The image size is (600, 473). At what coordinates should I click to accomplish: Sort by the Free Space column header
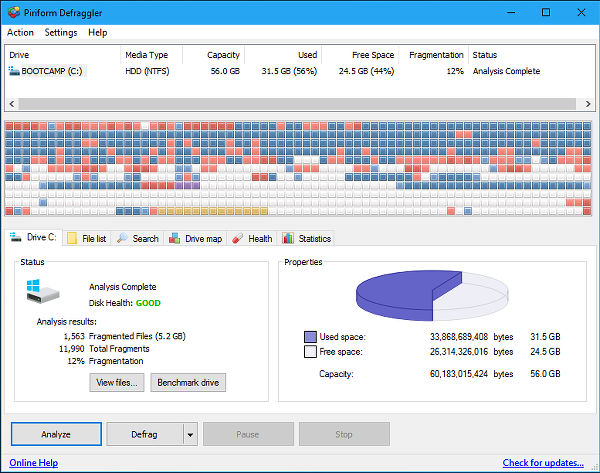click(360, 55)
